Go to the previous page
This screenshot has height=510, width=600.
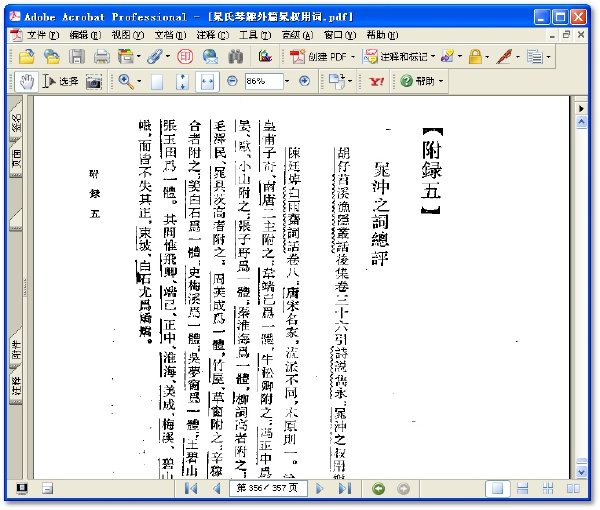[217, 489]
